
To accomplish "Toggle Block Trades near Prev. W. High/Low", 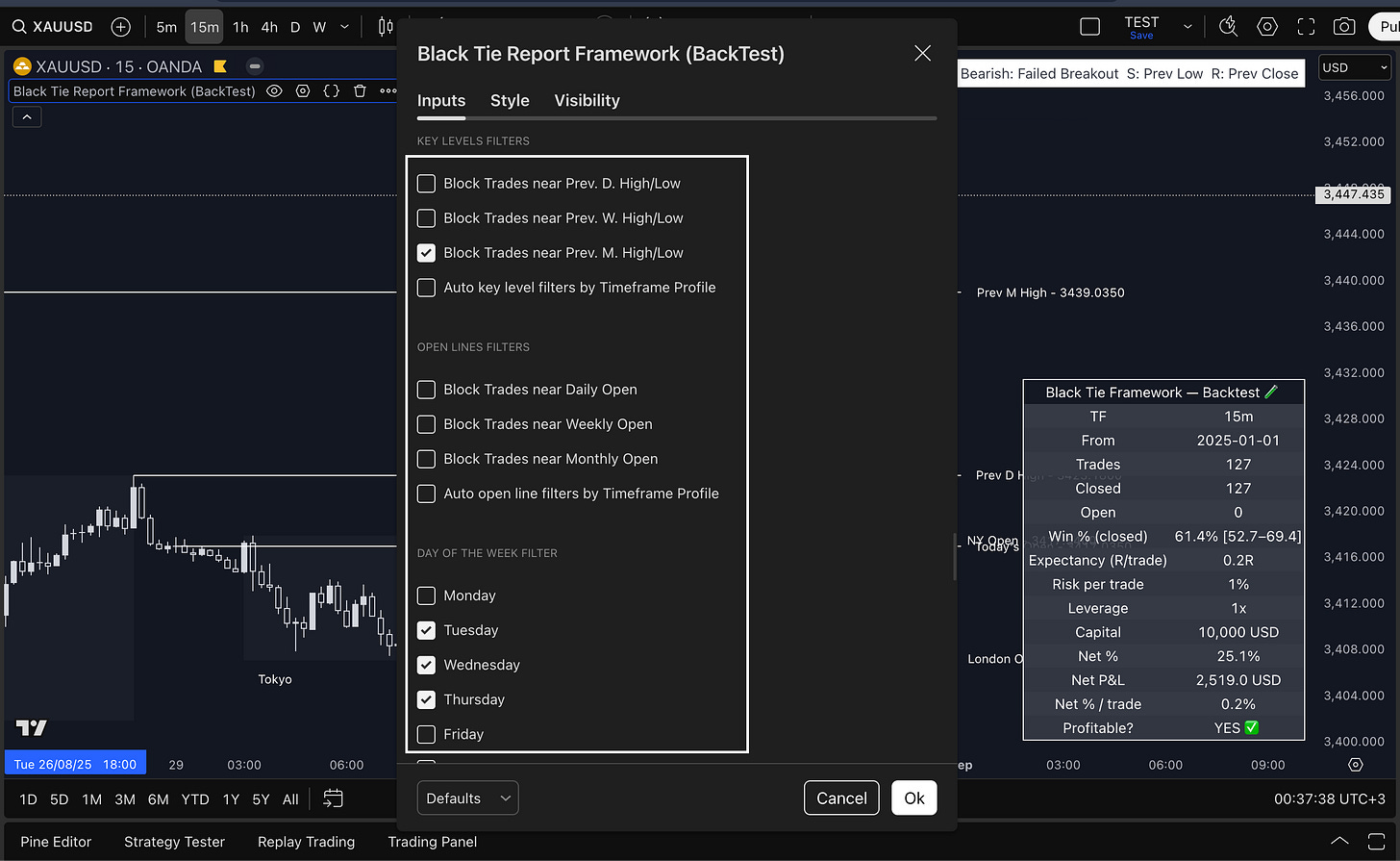I will pos(426,218).
